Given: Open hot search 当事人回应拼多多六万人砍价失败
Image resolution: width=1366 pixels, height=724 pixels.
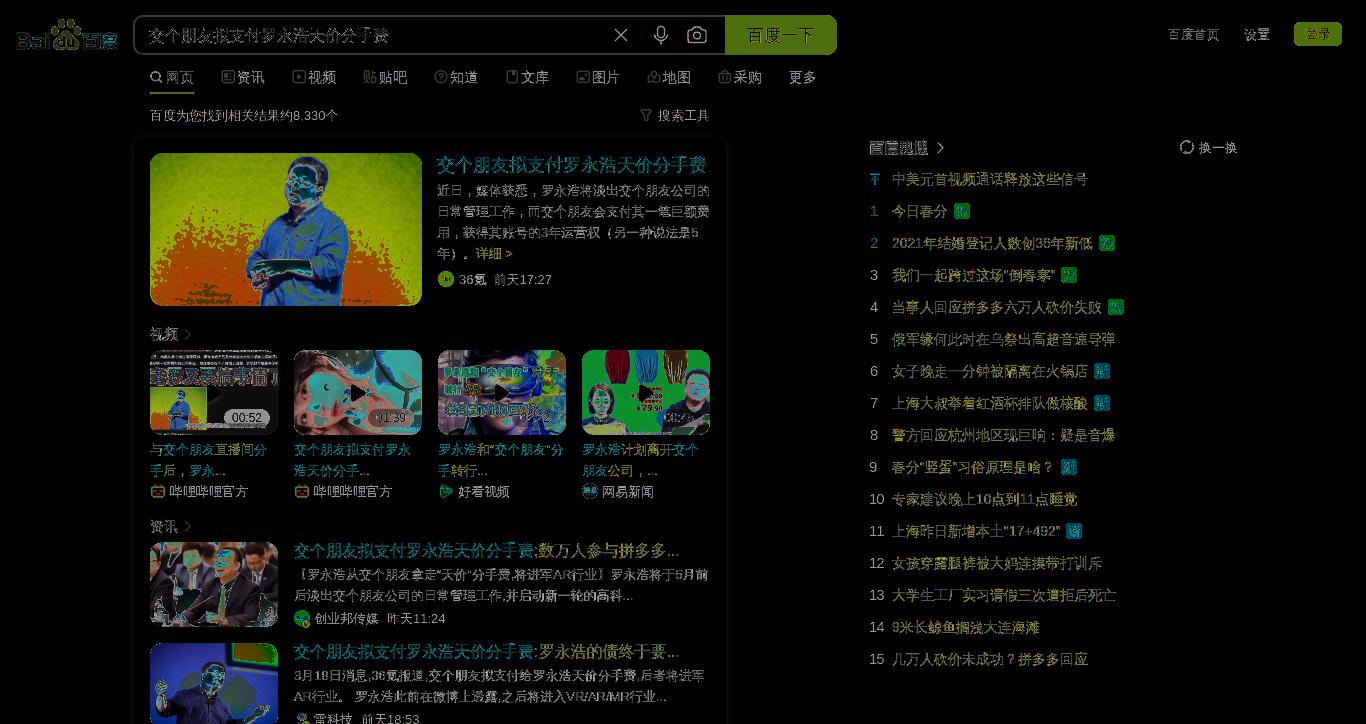Looking at the screenshot, I should coord(996,307).
